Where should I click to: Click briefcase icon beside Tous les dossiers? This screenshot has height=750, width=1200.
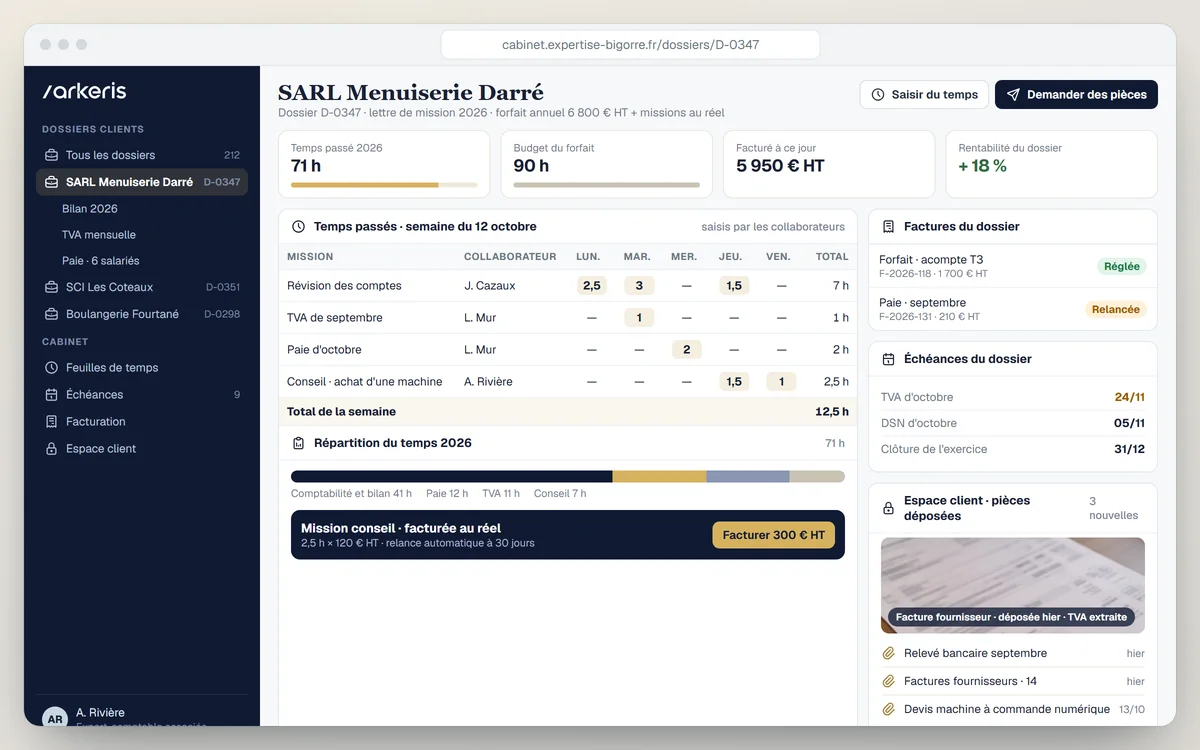(52, 155)
